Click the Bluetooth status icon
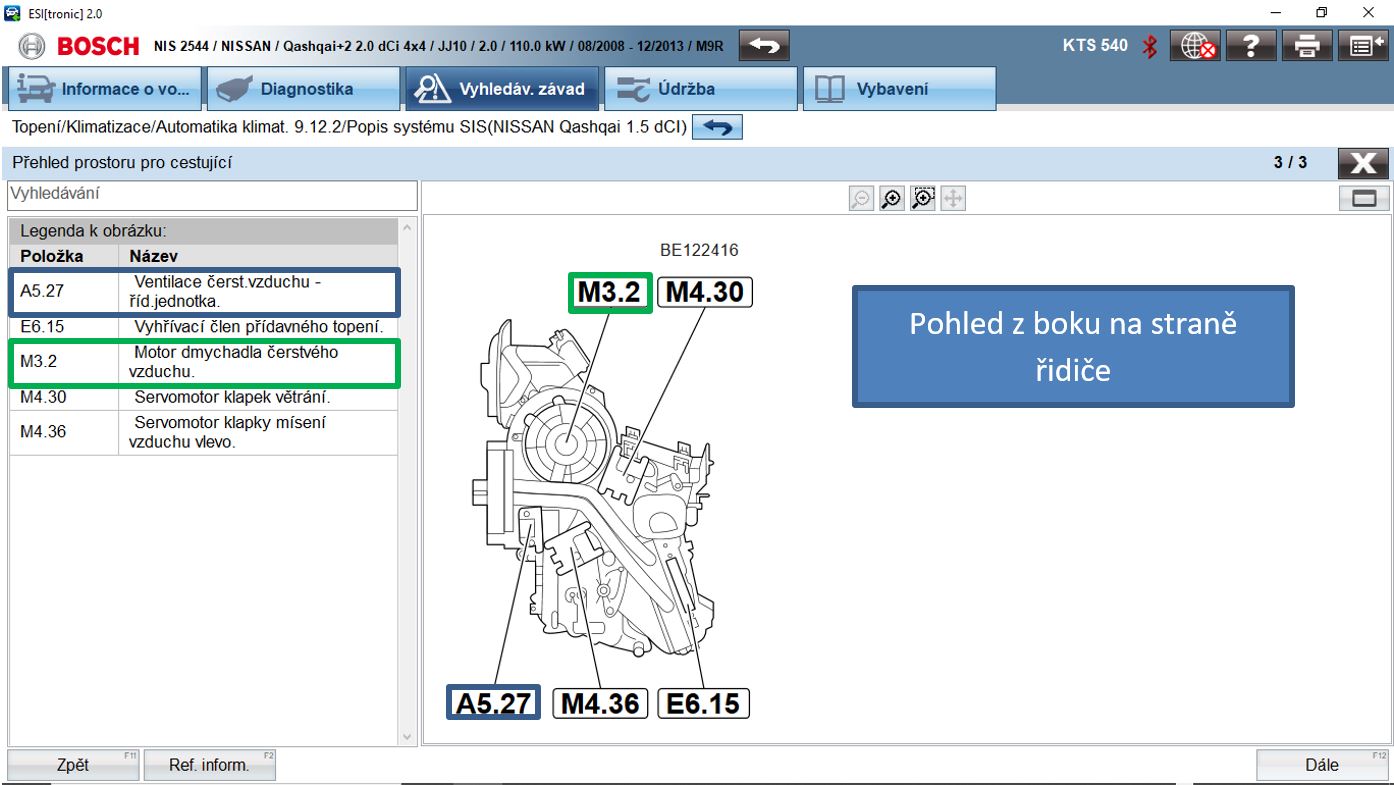 pyautogui.click(x=1150, y=46)
